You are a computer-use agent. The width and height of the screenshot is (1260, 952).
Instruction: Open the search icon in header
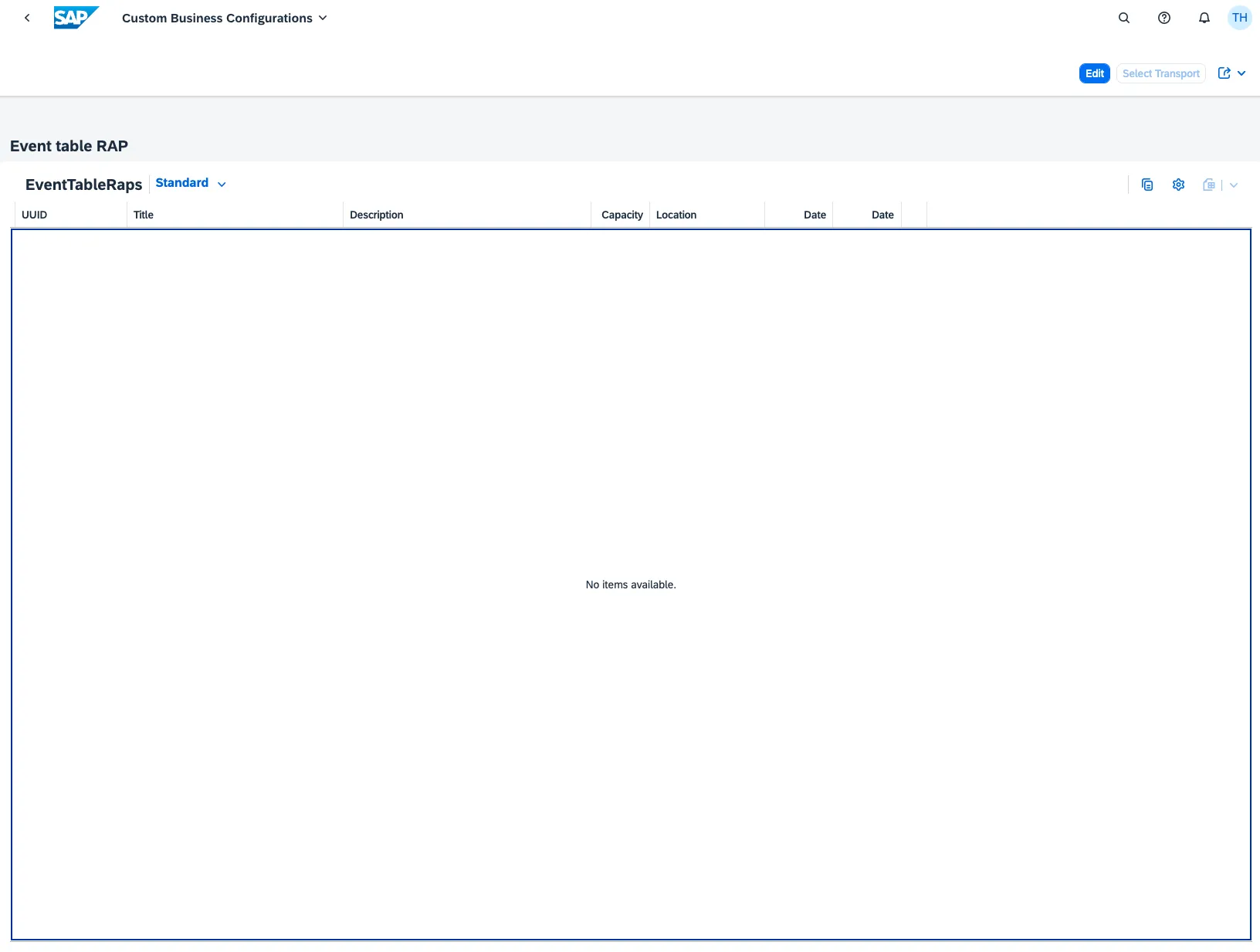point(1124,18)
